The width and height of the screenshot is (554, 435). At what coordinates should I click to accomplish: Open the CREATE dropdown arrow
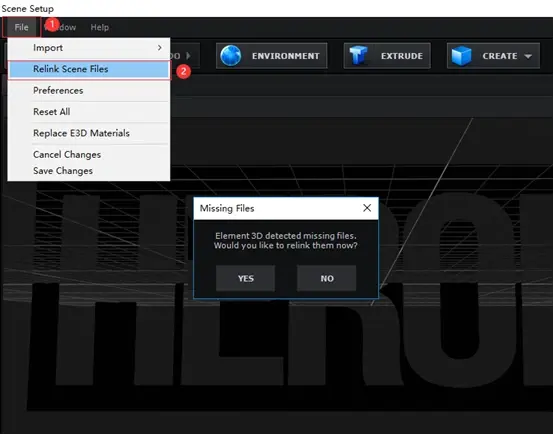[x=528, y=56]
